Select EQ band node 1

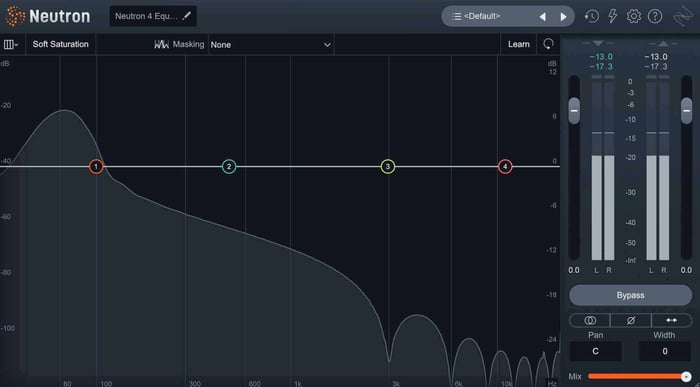(96, 166)
